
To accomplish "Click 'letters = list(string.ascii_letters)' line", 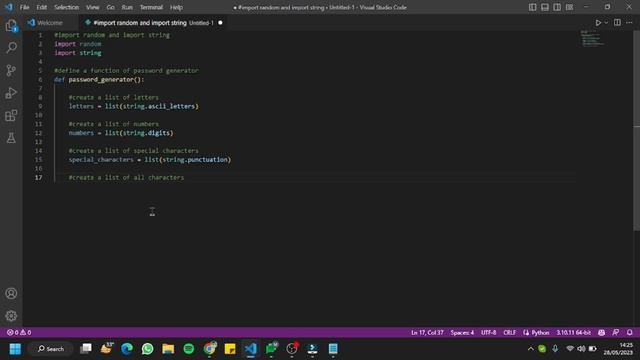I will (133, 107).
